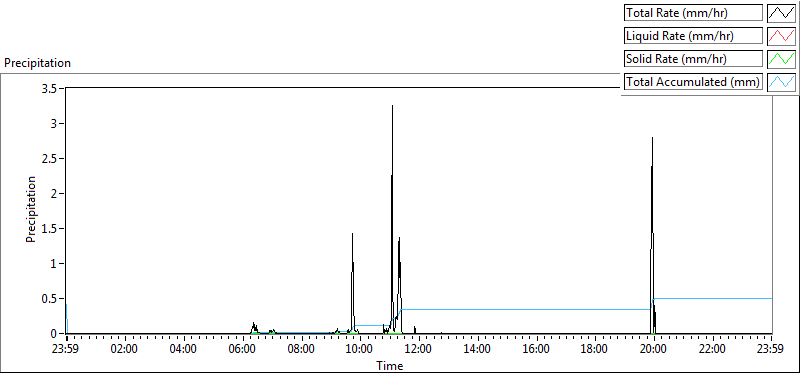
Task: Click the 23:59 start time axis value
Action: [x=66, y=350]
